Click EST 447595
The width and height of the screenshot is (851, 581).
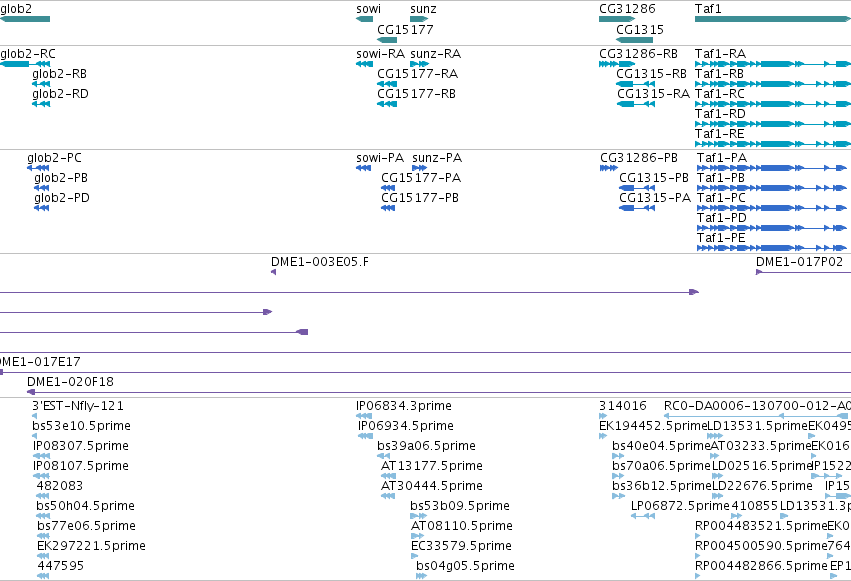pos(43,576)
